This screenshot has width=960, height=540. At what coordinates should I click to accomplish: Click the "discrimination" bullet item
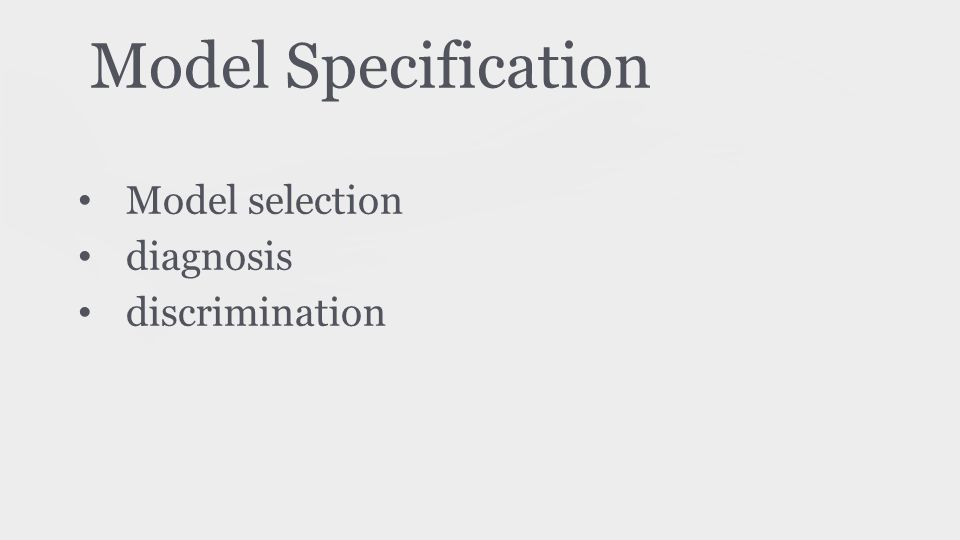point(255,312)
